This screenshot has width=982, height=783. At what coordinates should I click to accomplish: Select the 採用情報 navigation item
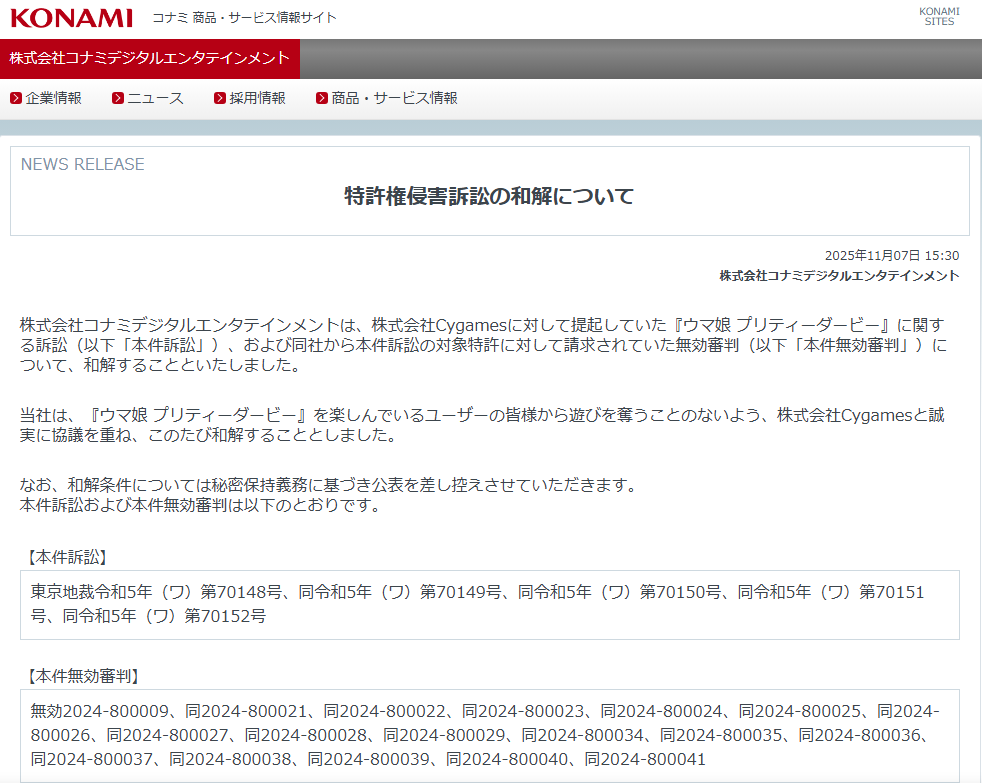click(257, 98)
